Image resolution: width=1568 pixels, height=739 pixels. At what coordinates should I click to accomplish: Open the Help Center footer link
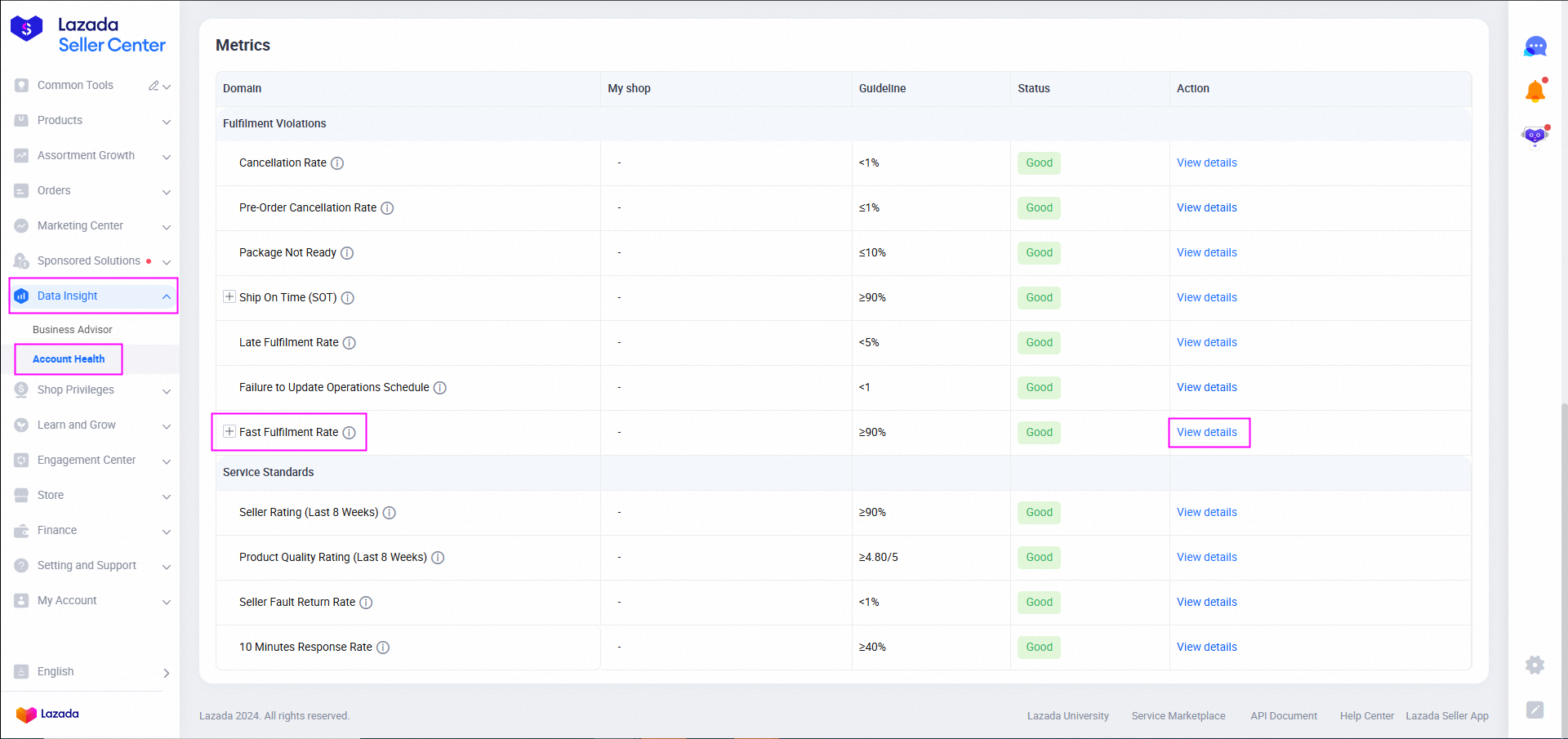pyautogui.click(x=1366, y=716)
